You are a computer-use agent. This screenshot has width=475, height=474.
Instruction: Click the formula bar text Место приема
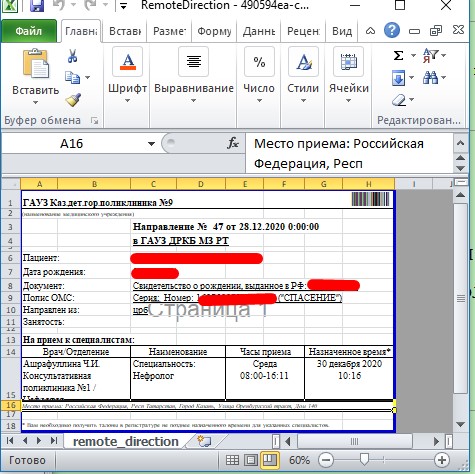click(x=301, y=144)
